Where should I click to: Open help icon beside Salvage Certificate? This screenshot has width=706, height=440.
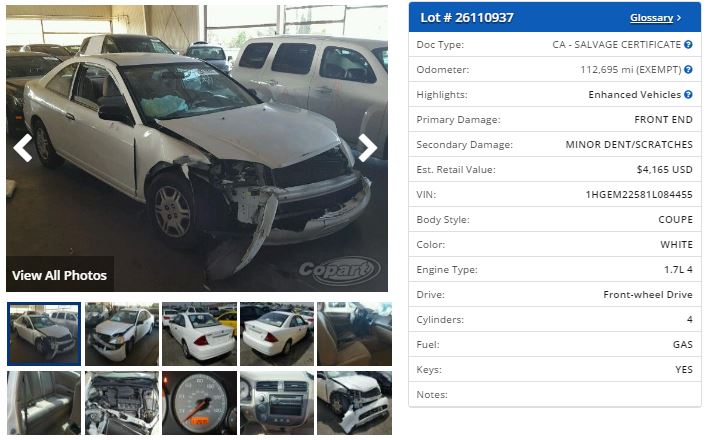point(688,45)
